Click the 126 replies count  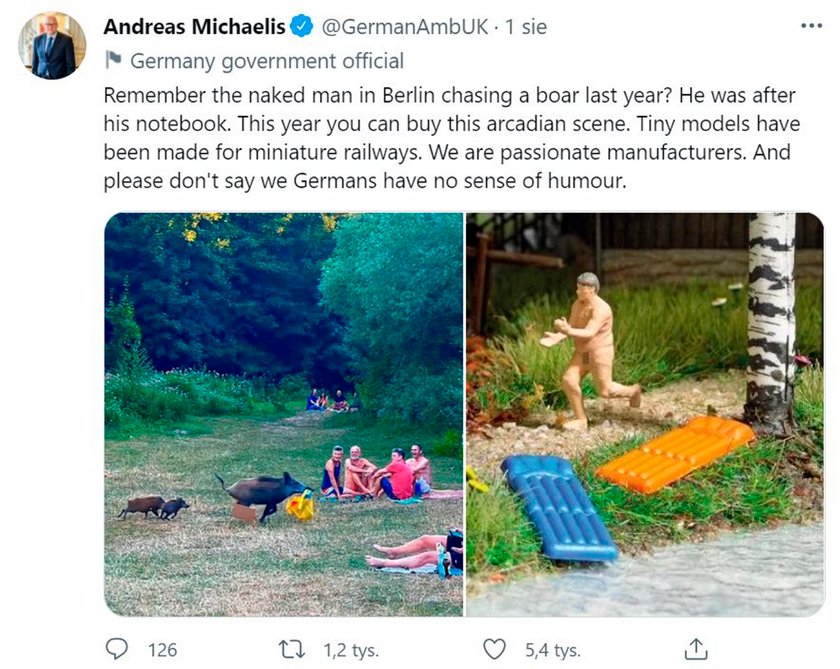click(162, 650)
